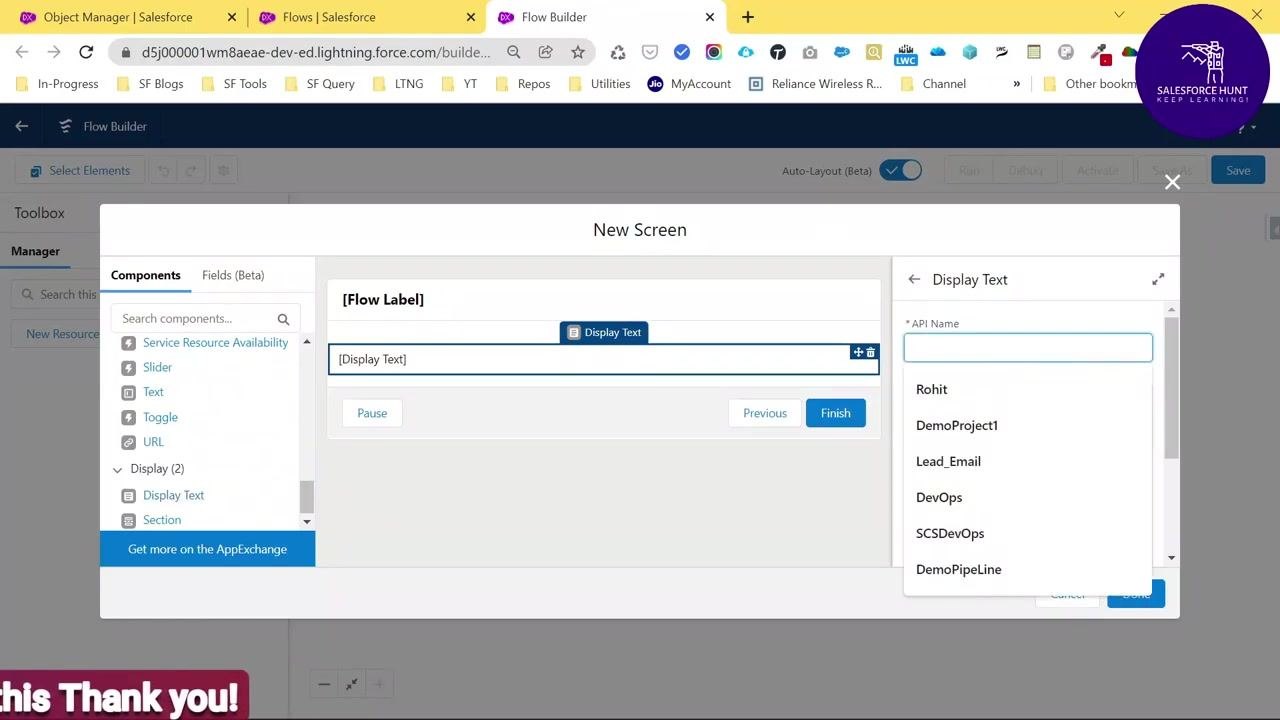The width and height of the screenshot is (1280, 720).
Task: Click the move handle icon on Display Text
Action: coord(858,352)
